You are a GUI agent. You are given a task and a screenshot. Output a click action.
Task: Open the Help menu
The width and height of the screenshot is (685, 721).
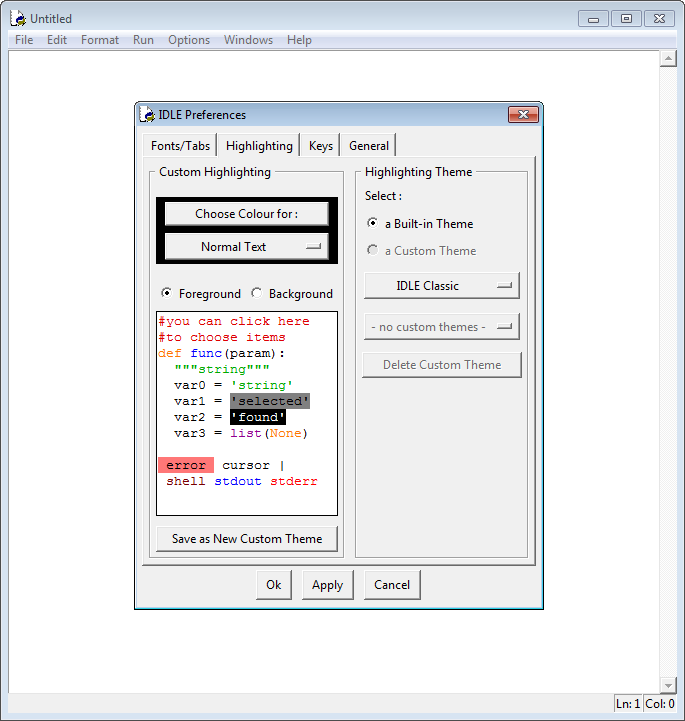(x=299, y=40)
